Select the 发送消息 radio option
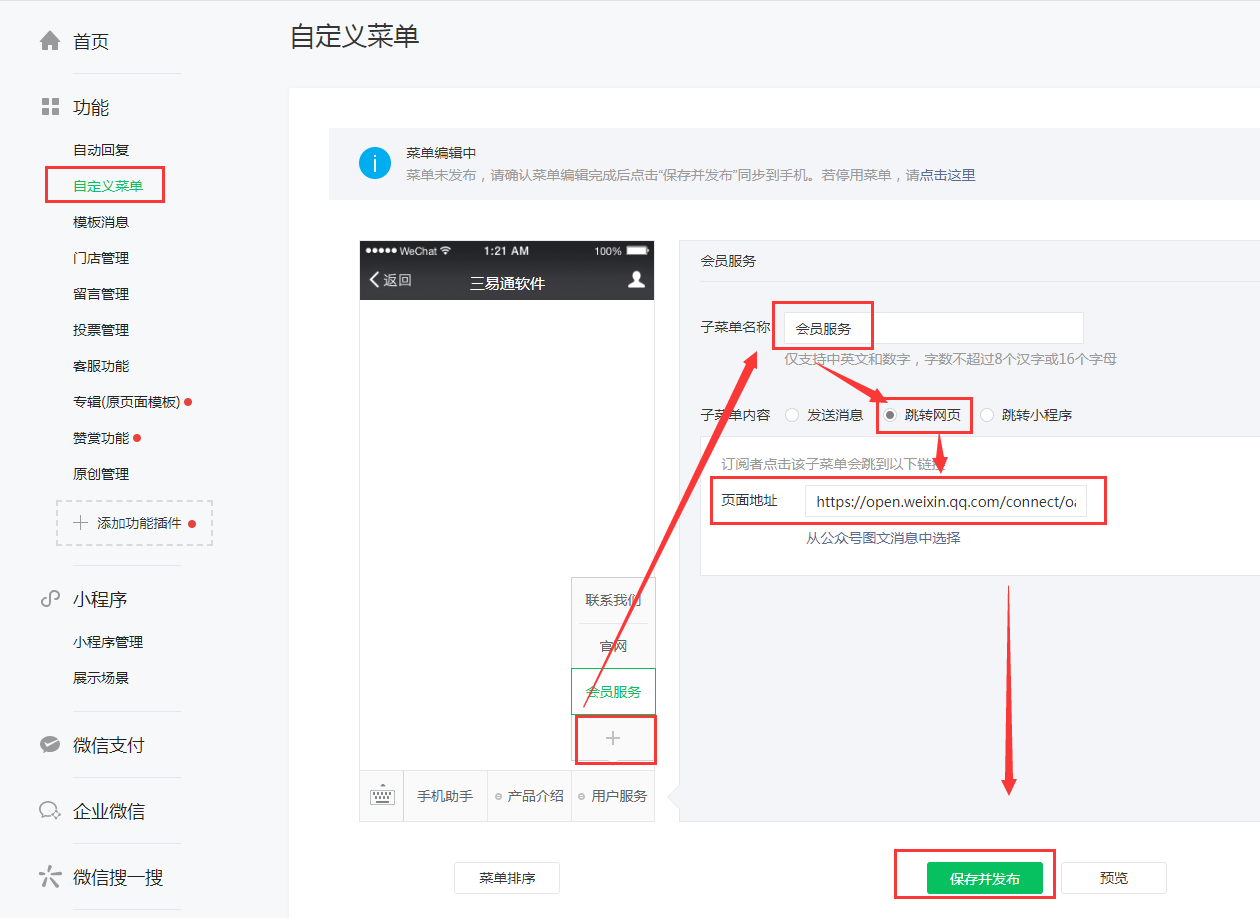The height and width of the screenshot is (918, 1260). click(793, 415)
